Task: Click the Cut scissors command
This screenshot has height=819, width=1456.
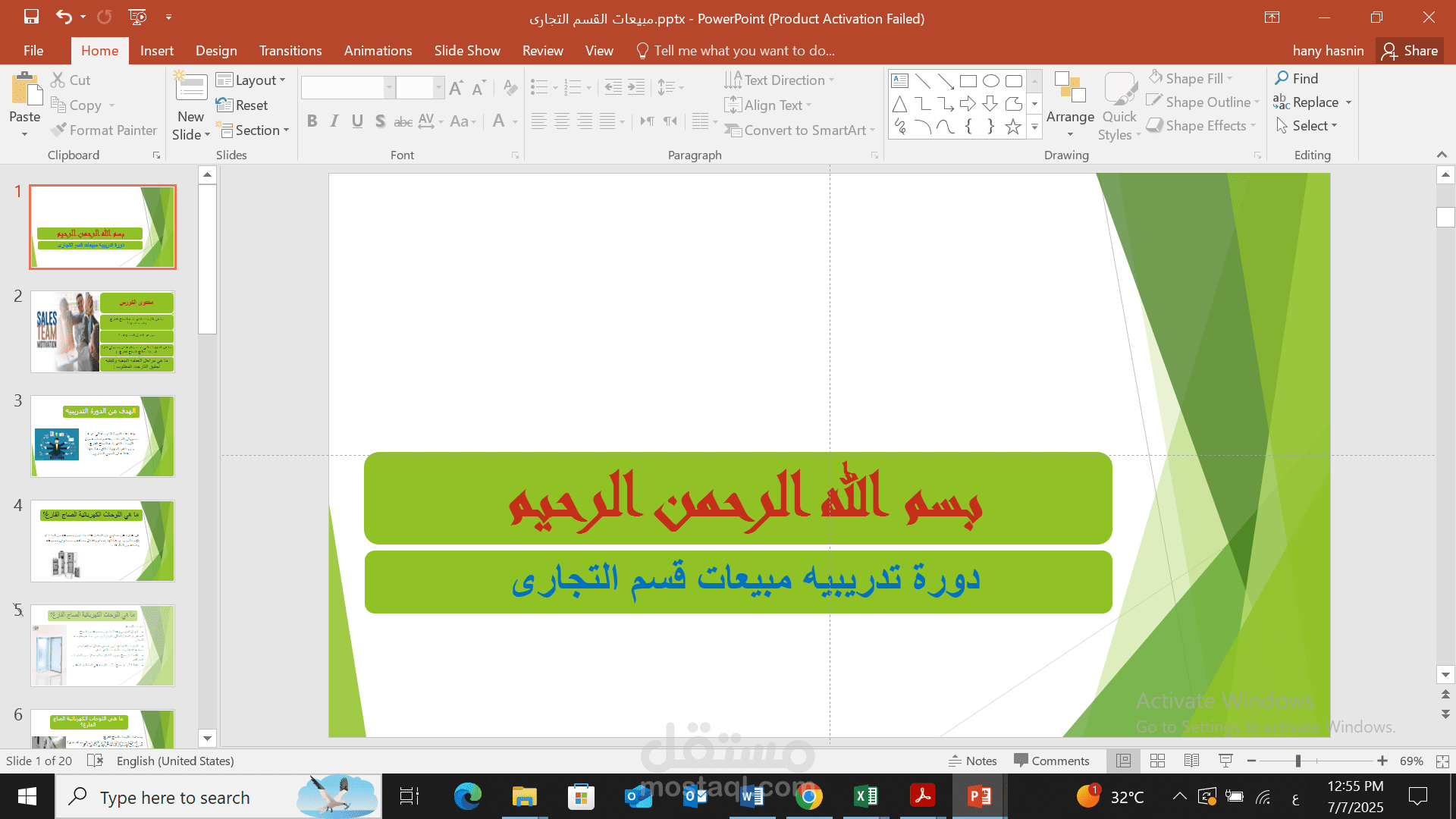Action: (71, 80)
